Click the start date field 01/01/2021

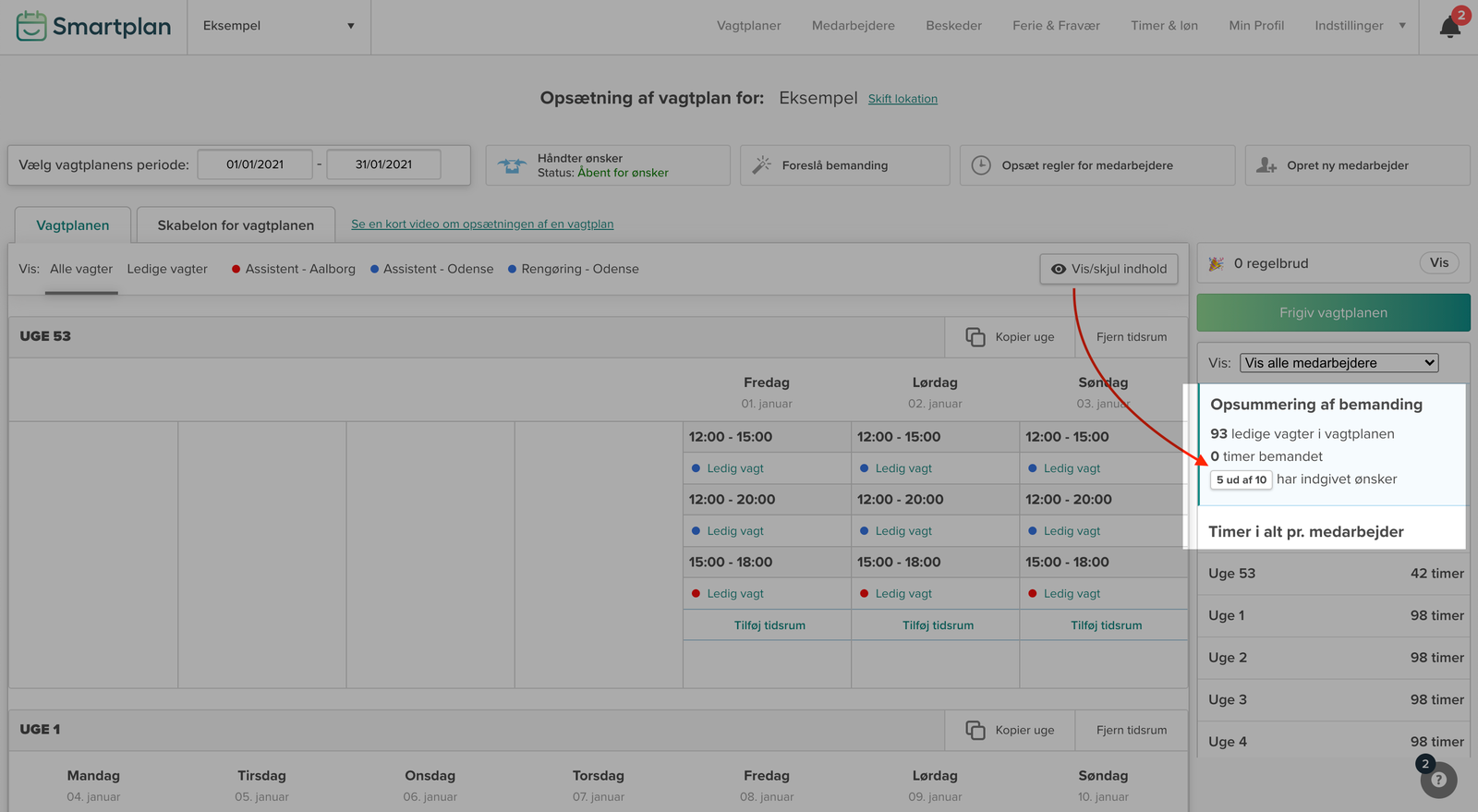pos(255,164)
